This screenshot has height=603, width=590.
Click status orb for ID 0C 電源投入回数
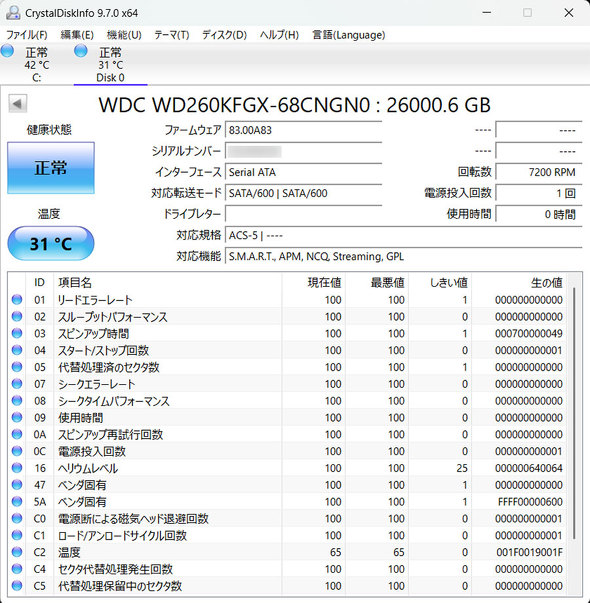click(x=17, y=451)
